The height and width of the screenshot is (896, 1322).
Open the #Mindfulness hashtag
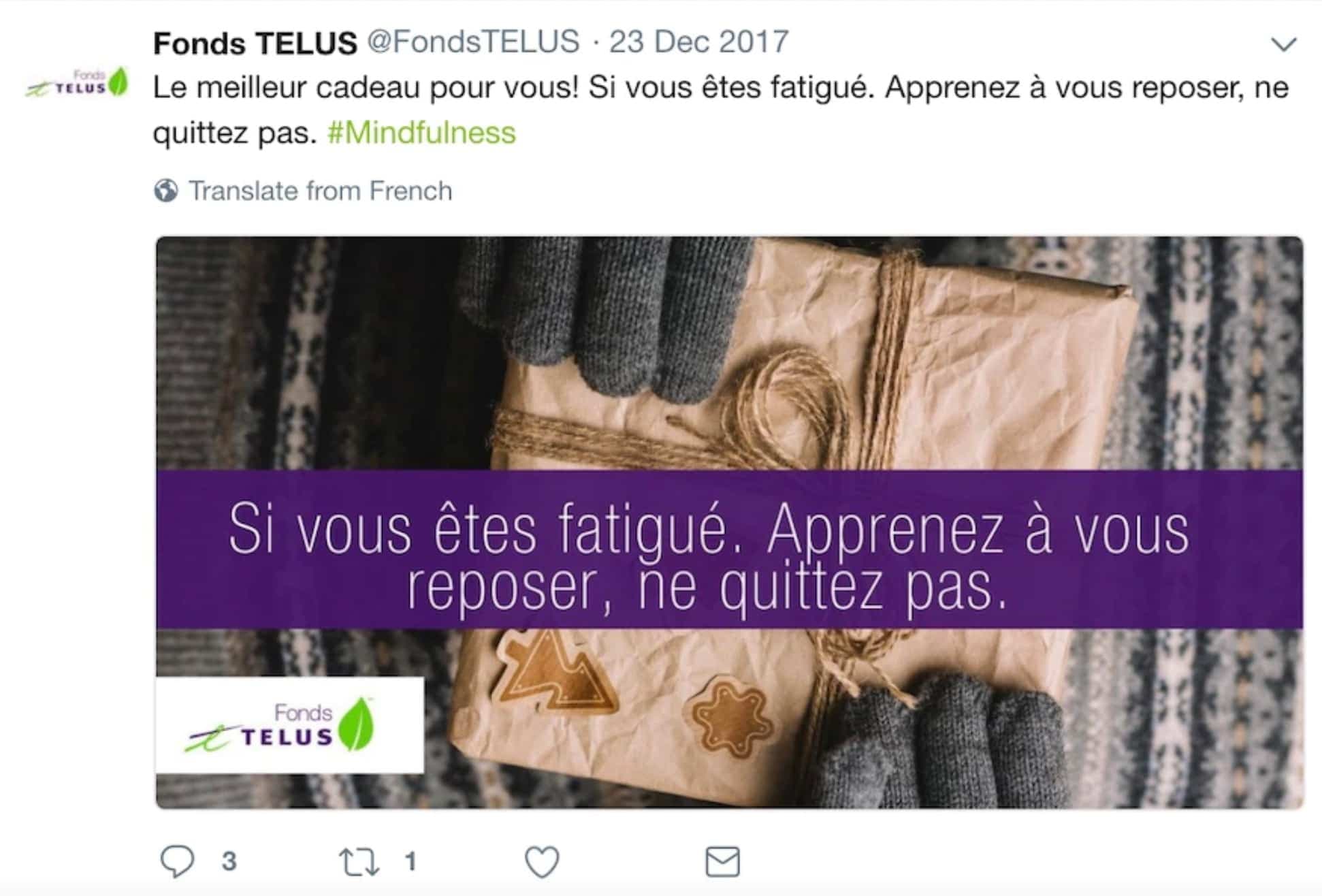(x=421, y=132)
